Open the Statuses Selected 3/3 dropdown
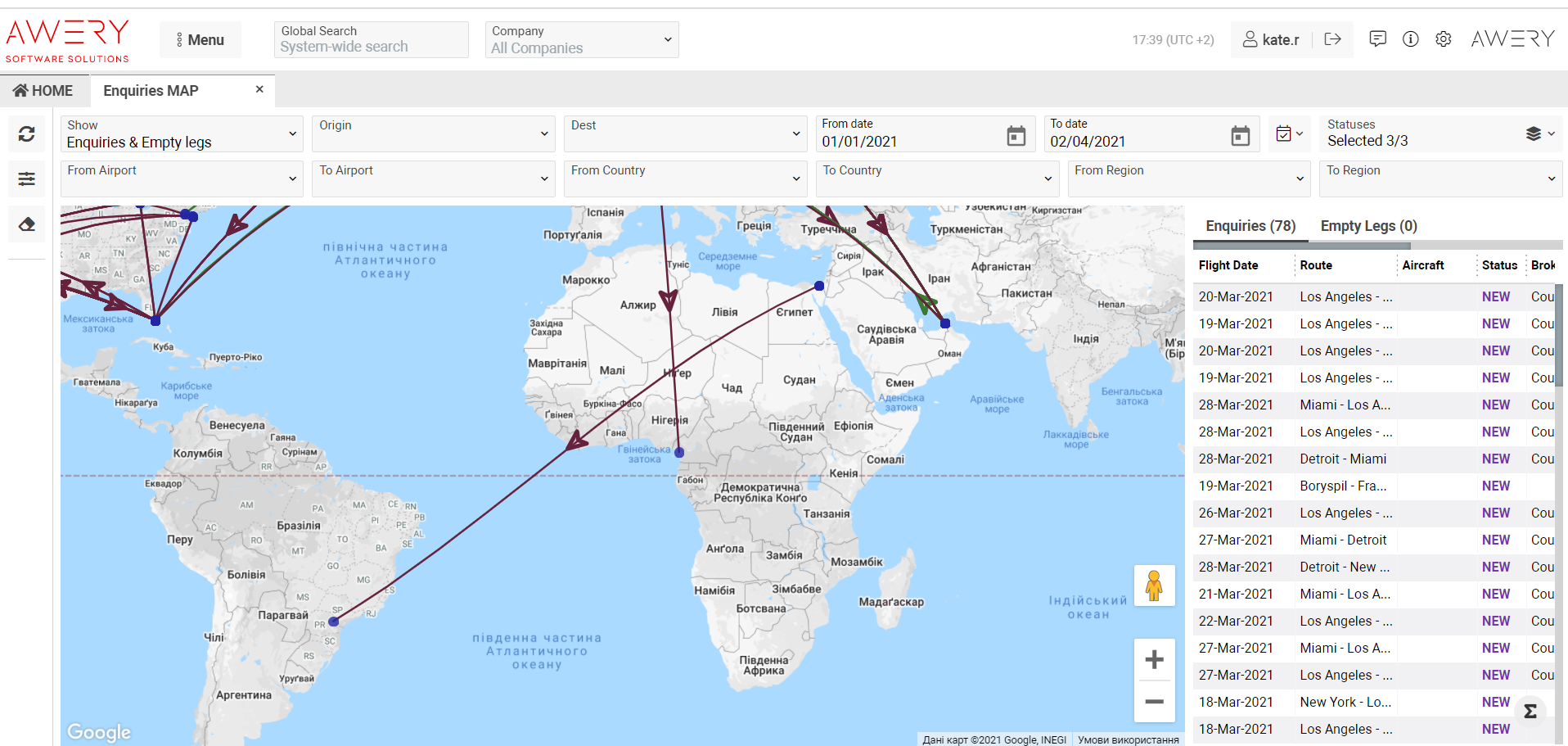The height and width of the screenshot is (746, 1568). [x=1440, y=133]
